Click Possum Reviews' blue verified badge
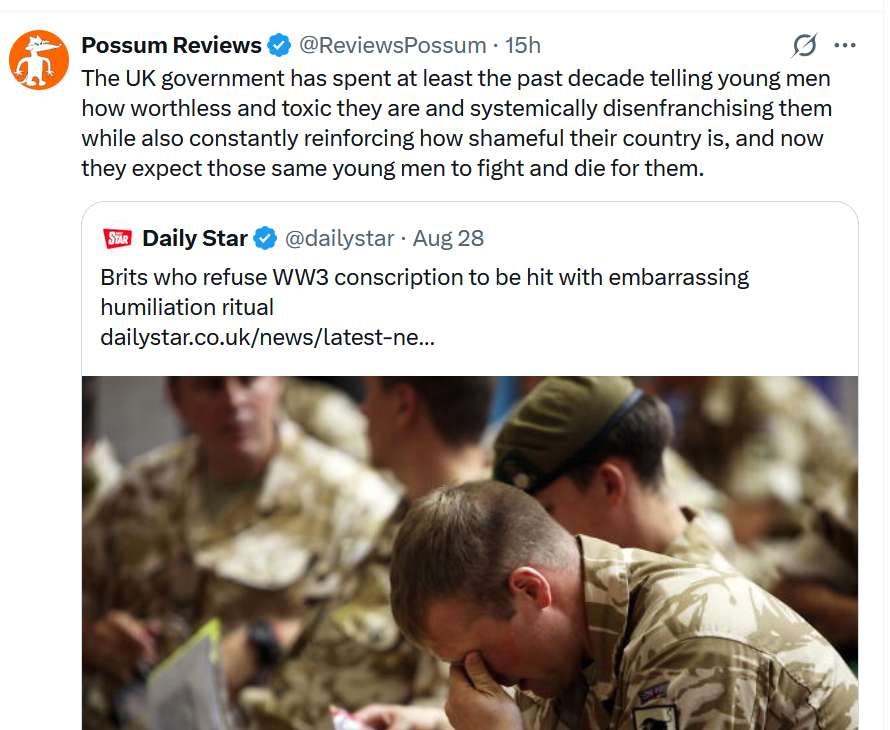This screenshot has width=890, height=730. tap(279, 45)
